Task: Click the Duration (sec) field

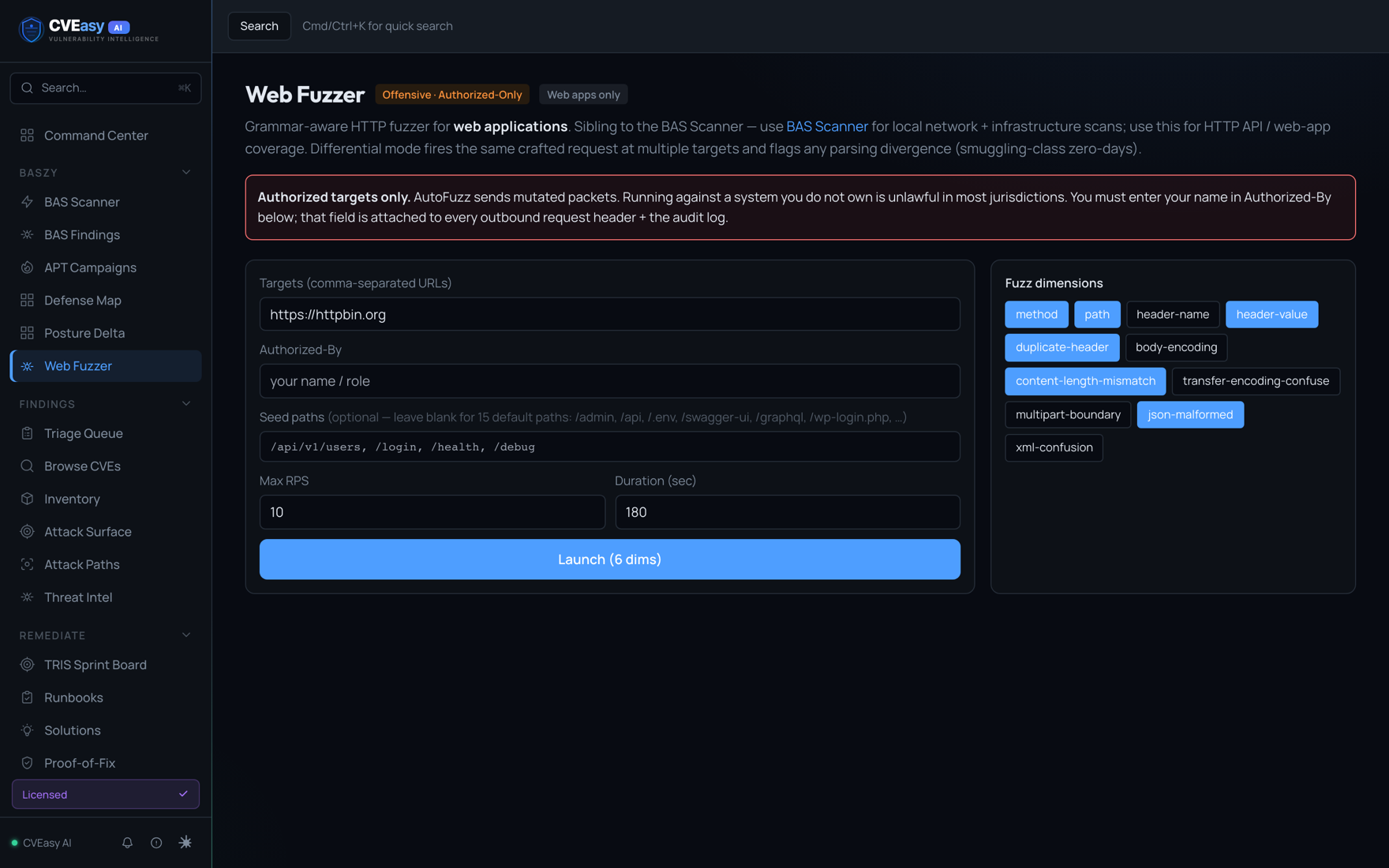Action: click(x=788, y=512)
